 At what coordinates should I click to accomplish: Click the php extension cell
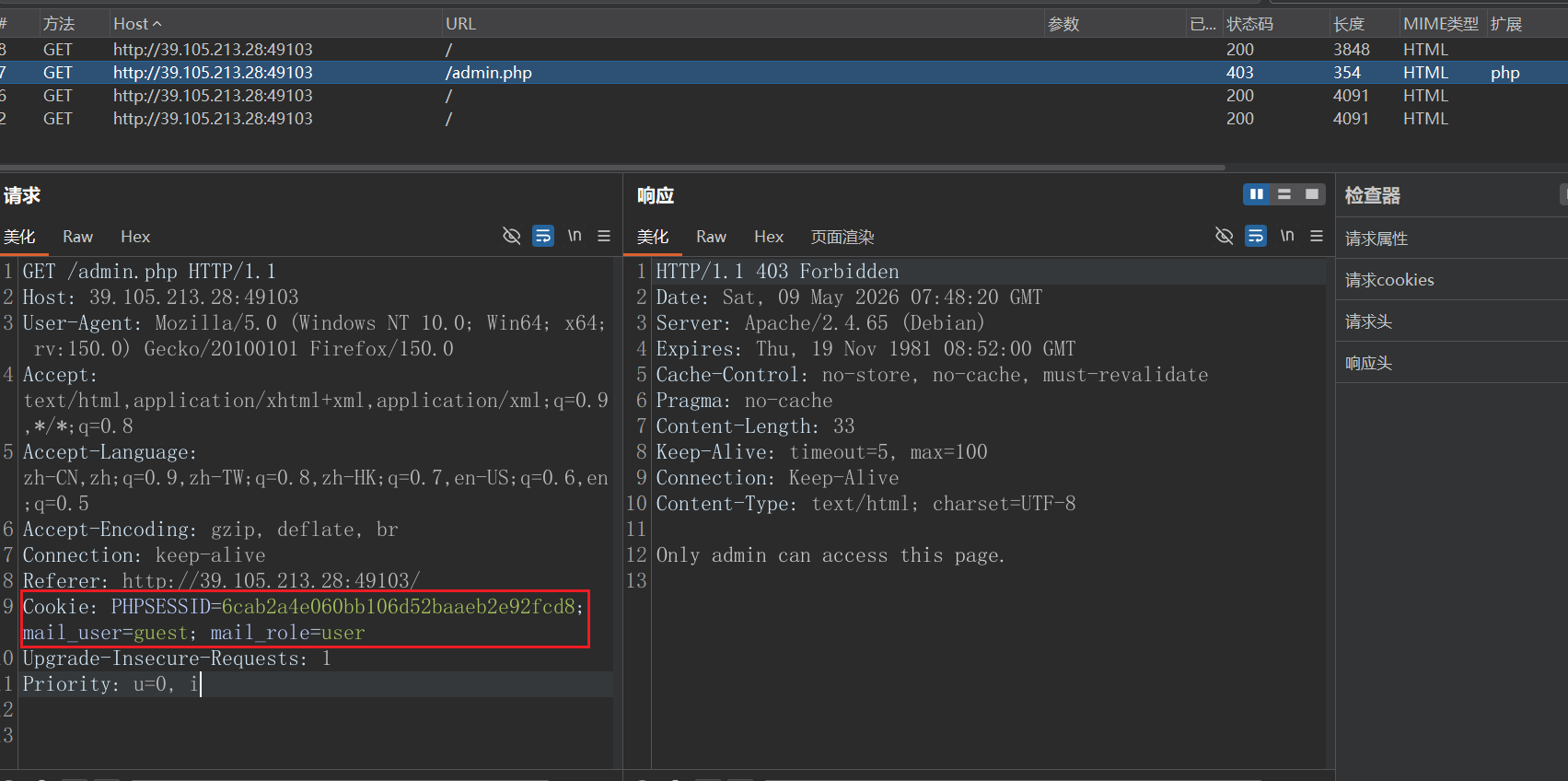(x=1505, y=72)
